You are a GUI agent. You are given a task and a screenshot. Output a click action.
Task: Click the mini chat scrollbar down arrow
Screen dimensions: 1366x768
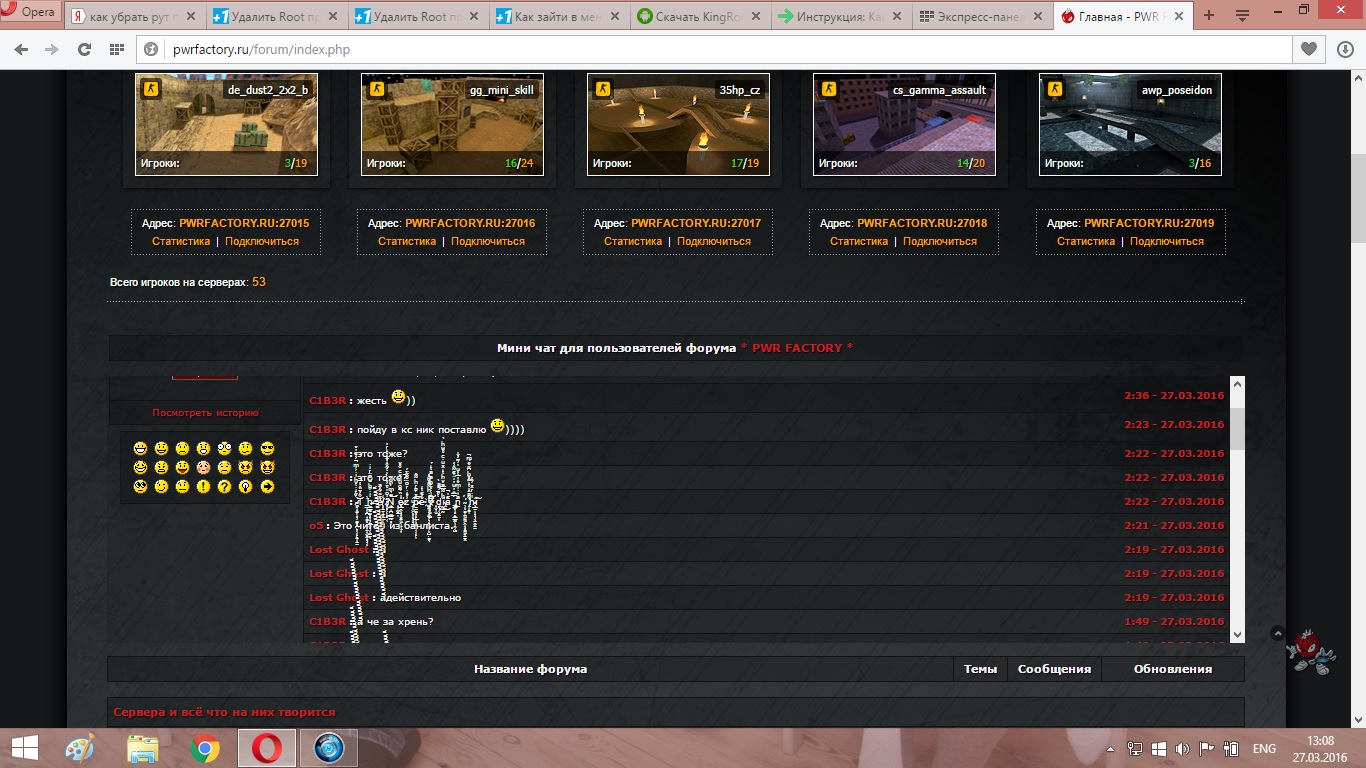tap(1237, 634)
